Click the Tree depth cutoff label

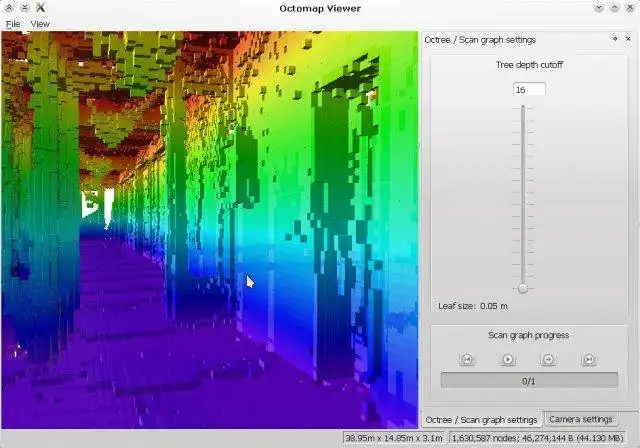[529, 64]
